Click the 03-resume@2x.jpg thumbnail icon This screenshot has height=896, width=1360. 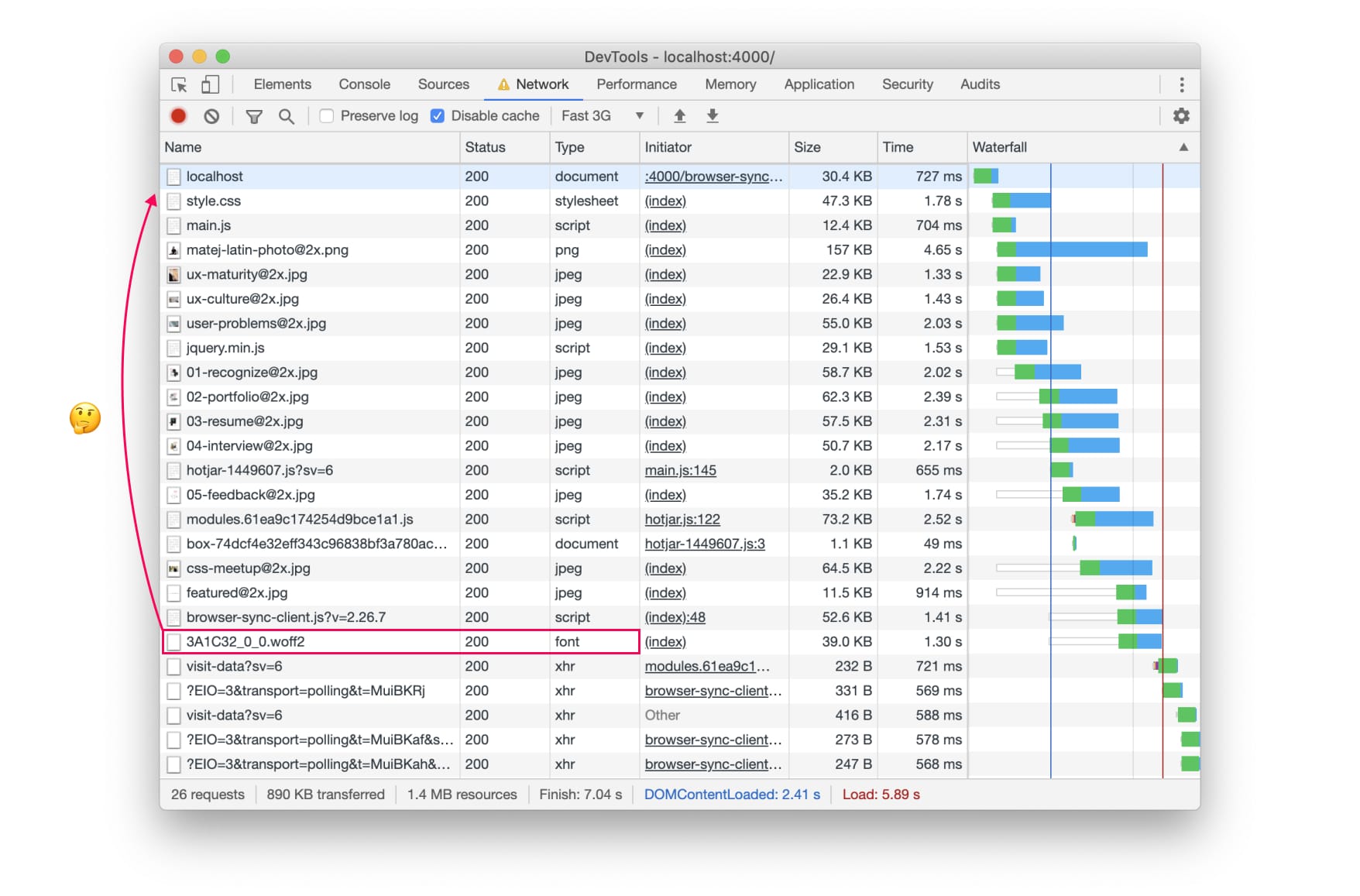tap(173, 421)
